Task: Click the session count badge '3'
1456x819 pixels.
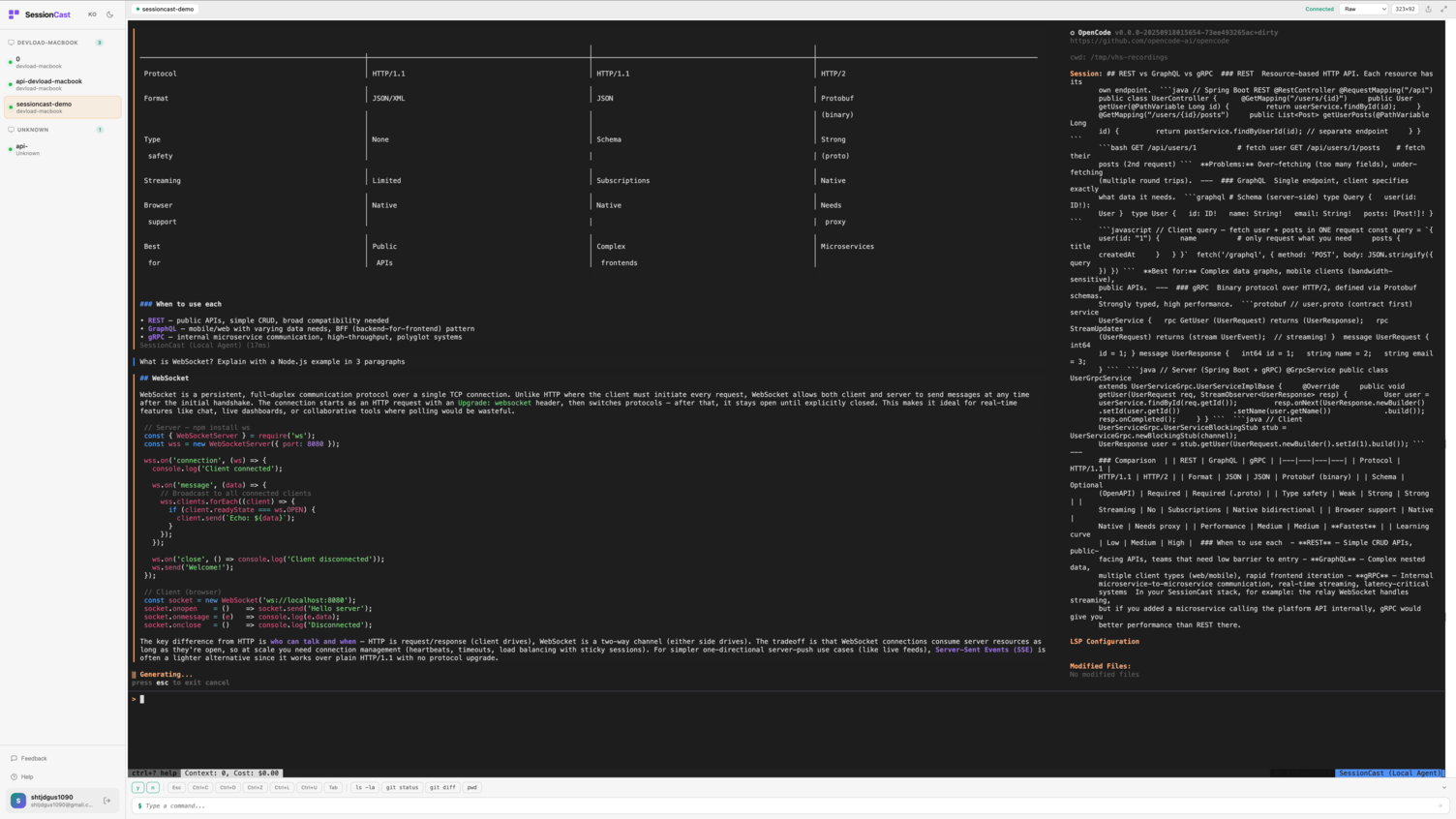Action: [99, 43]
